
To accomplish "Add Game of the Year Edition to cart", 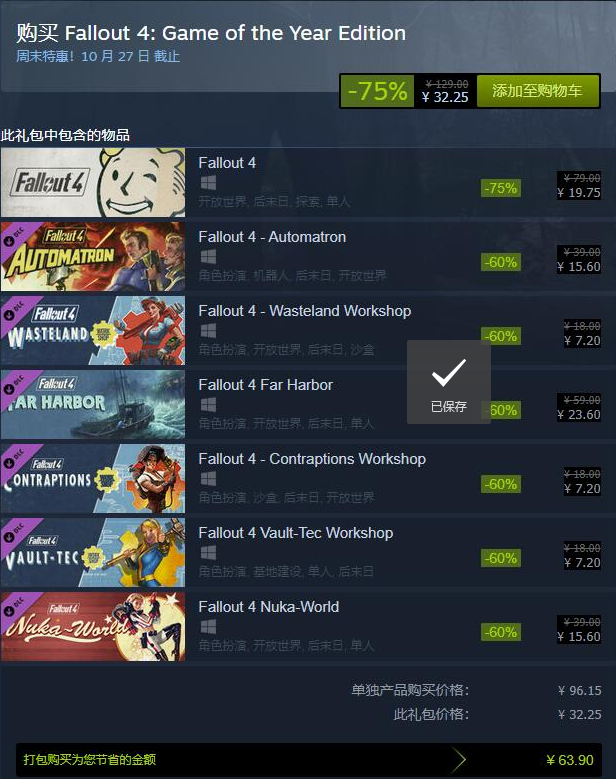I will pyautogui.click(x=538, y=91).
